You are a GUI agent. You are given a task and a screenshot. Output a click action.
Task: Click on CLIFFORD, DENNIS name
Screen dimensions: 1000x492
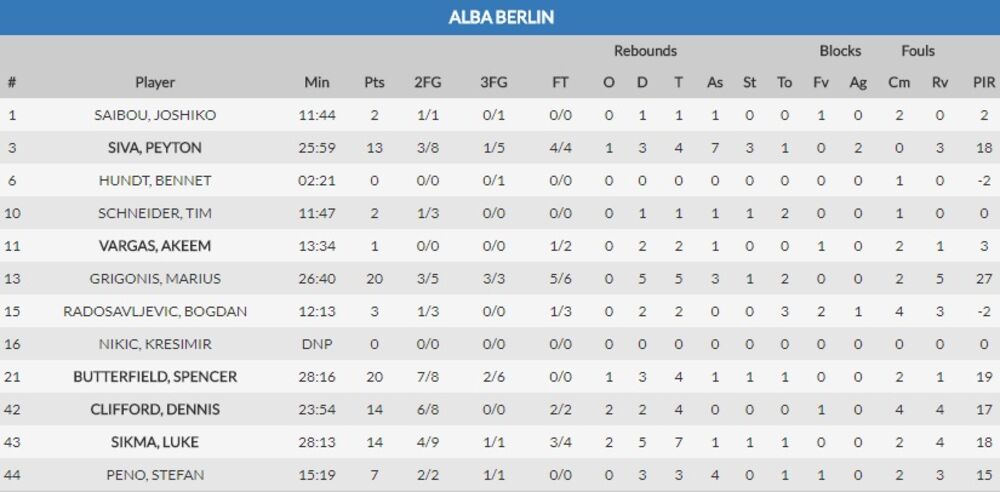tap(155, 410)
